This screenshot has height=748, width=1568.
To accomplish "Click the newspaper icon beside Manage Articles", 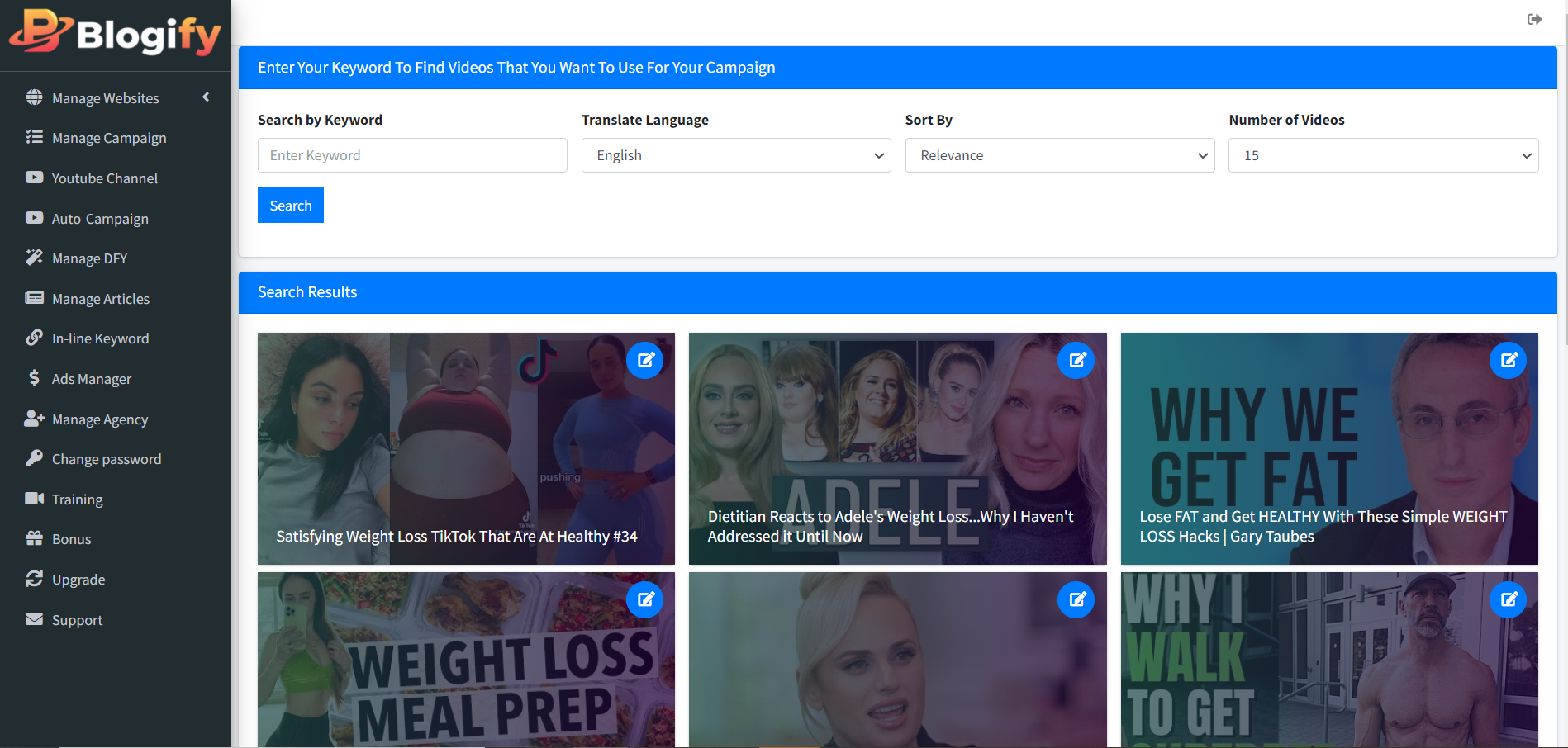I will click(x=34, y=298).
